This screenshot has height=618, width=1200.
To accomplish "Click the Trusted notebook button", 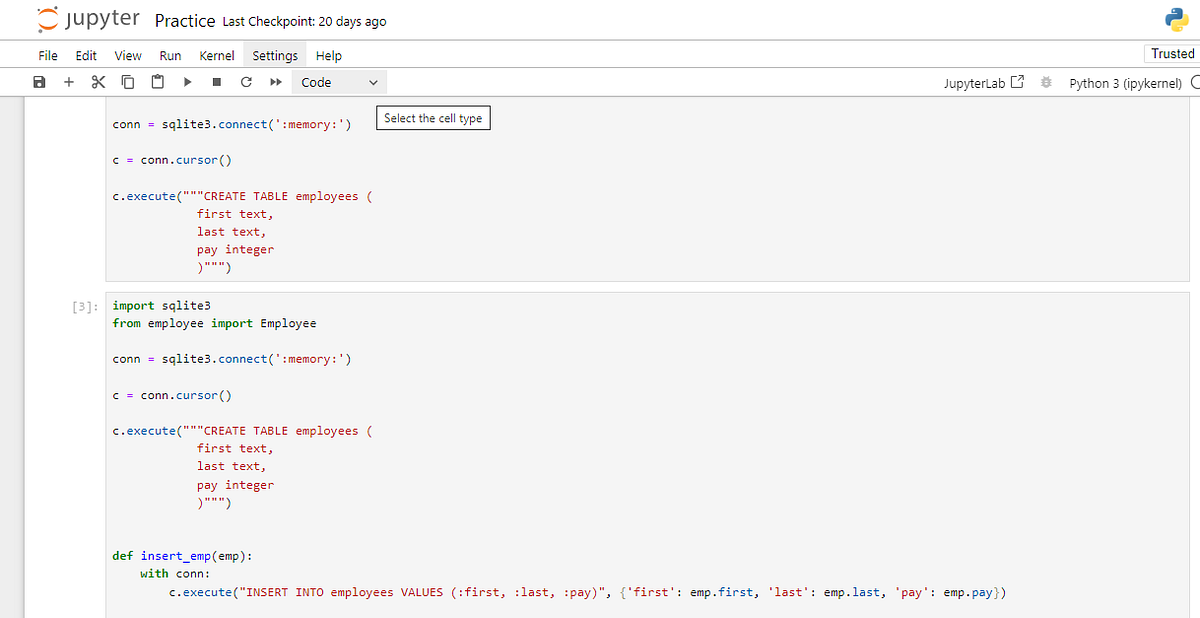I will tap(1172, 54).
